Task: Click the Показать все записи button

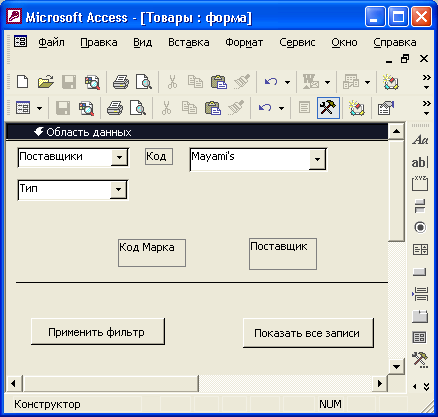Action: click(x=308, y=333)
